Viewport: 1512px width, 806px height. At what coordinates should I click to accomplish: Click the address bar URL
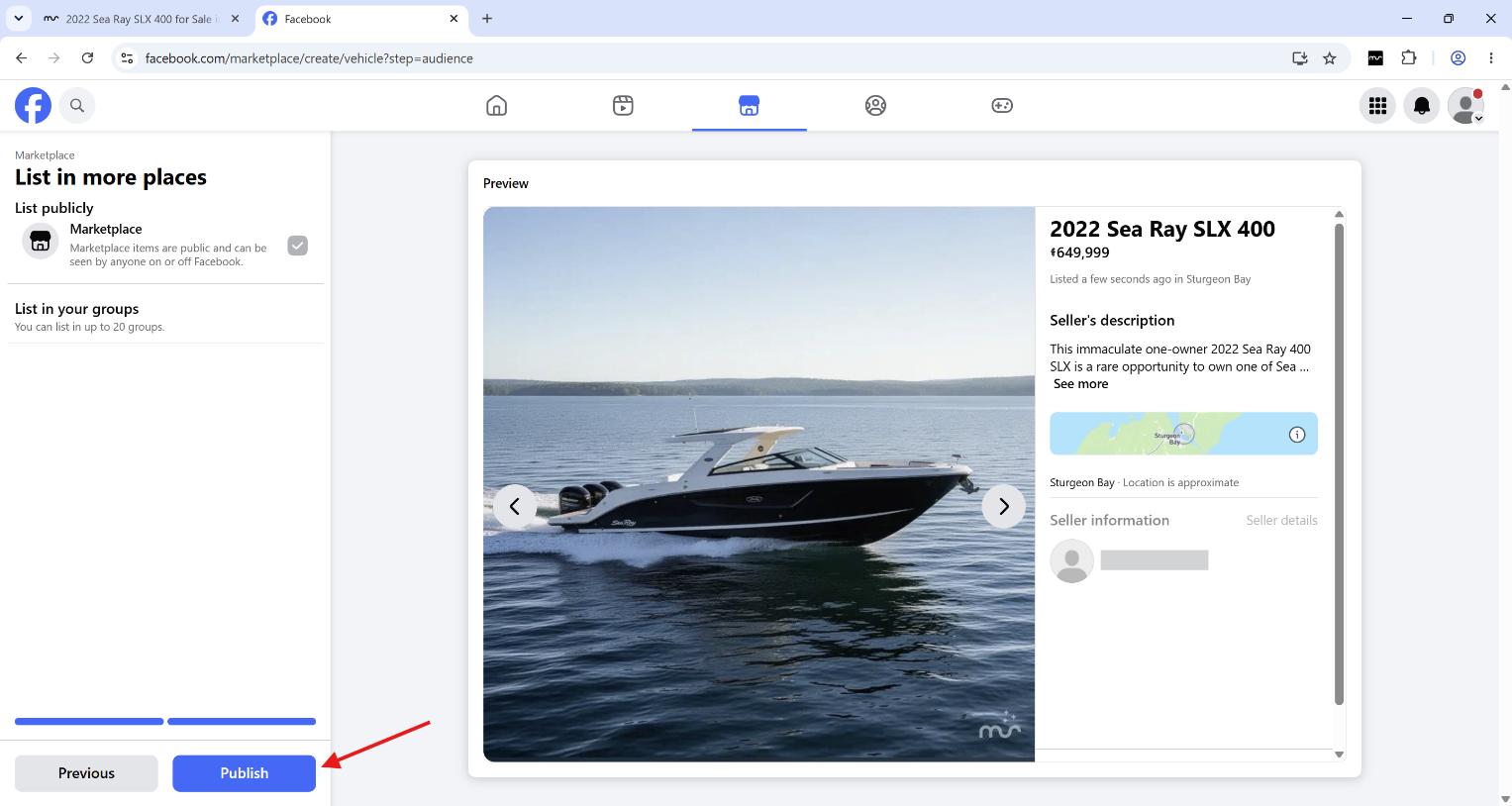(309, 58)
